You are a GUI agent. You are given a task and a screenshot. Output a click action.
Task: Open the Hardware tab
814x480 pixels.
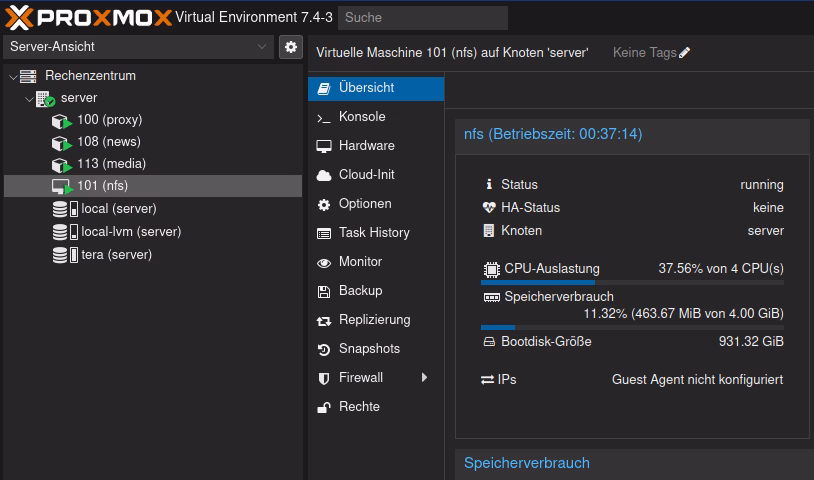pos(376,146)
